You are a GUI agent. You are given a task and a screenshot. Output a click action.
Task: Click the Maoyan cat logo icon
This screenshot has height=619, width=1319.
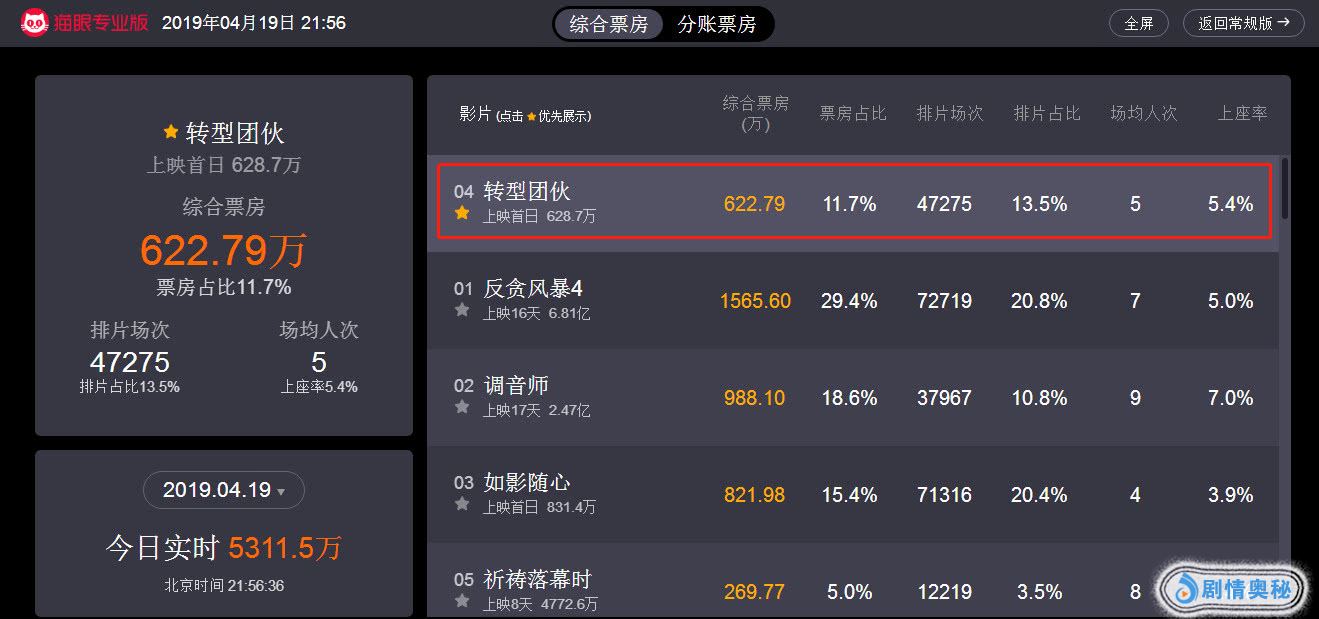(35, 22)
